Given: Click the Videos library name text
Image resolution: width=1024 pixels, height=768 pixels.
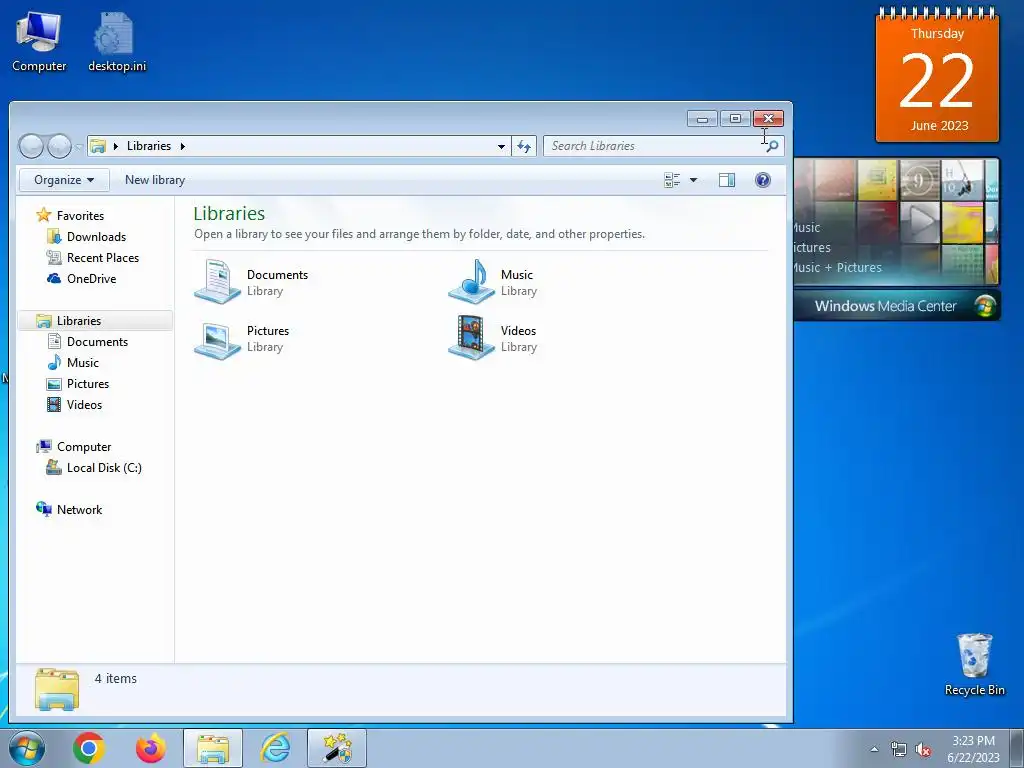Looking at the screenshot, I should (518, 331).
